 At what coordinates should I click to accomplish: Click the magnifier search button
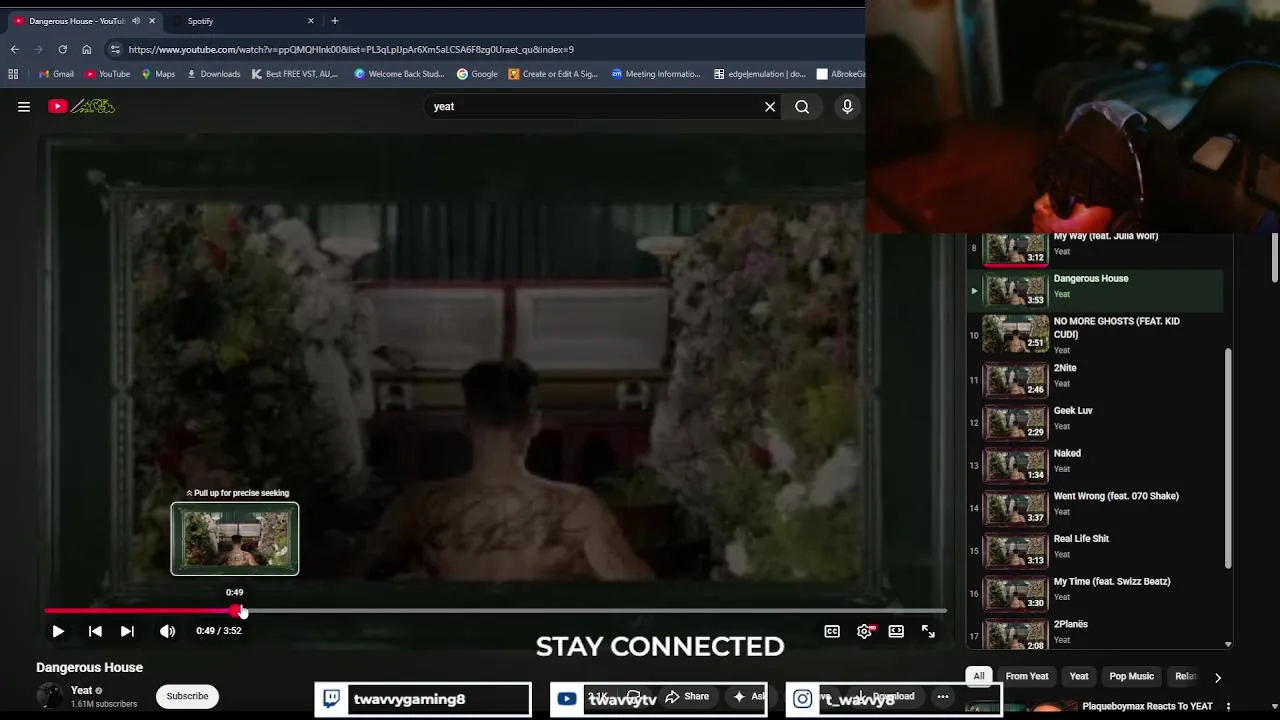(802, 107)
